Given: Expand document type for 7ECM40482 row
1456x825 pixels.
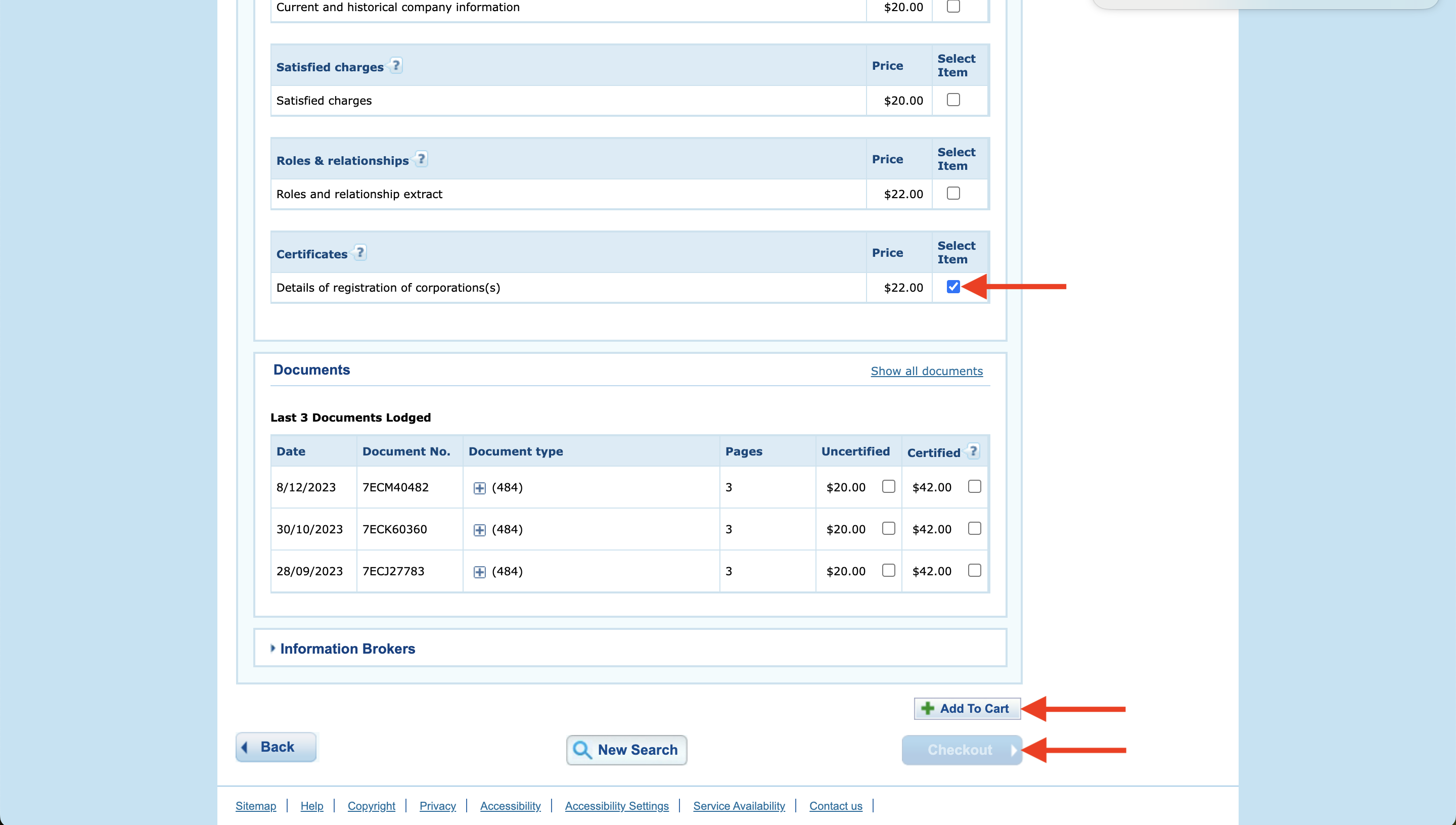Looking at the screenshot, I should click(x=479, y=488).
